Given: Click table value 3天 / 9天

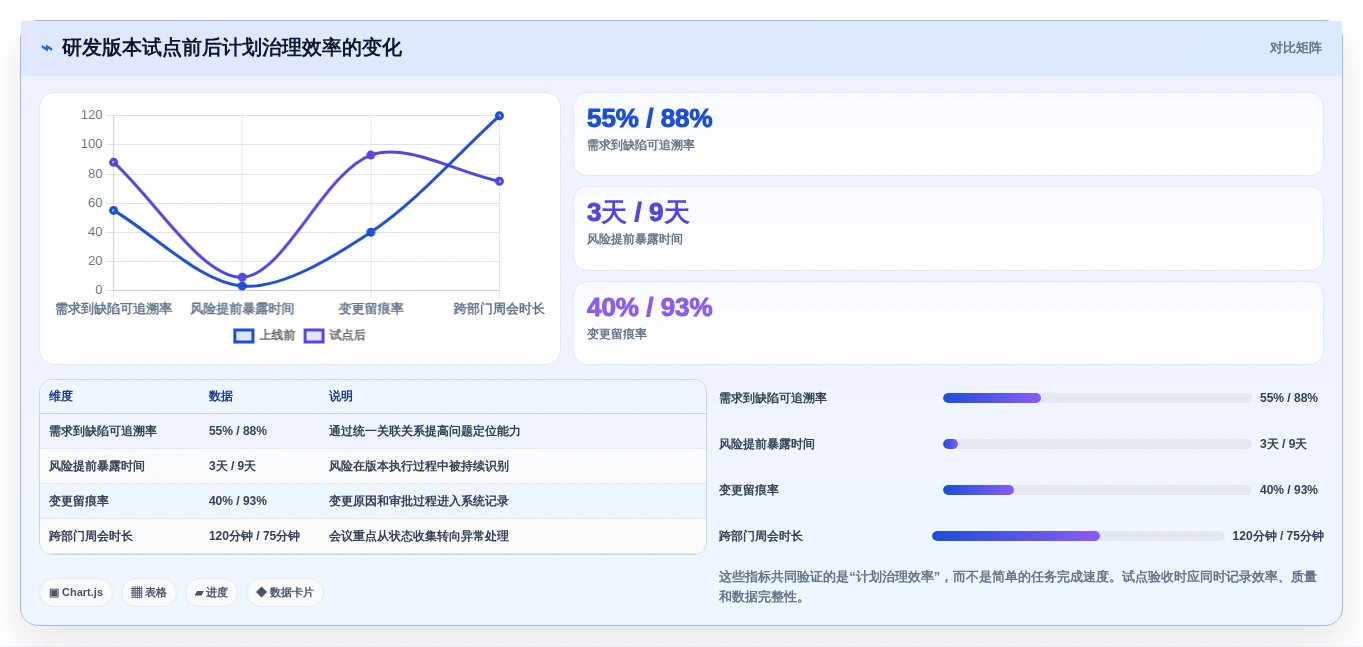Looking at the screenshot, I should pos(232,466).
